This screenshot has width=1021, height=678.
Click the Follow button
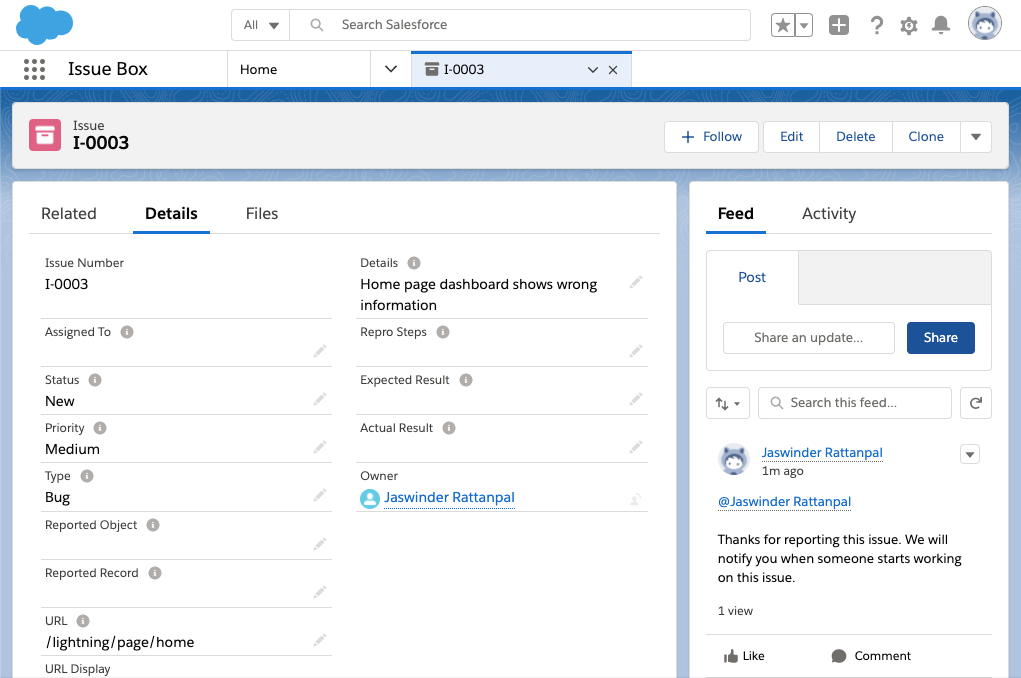pyautogui.click(x=712, y=137)
